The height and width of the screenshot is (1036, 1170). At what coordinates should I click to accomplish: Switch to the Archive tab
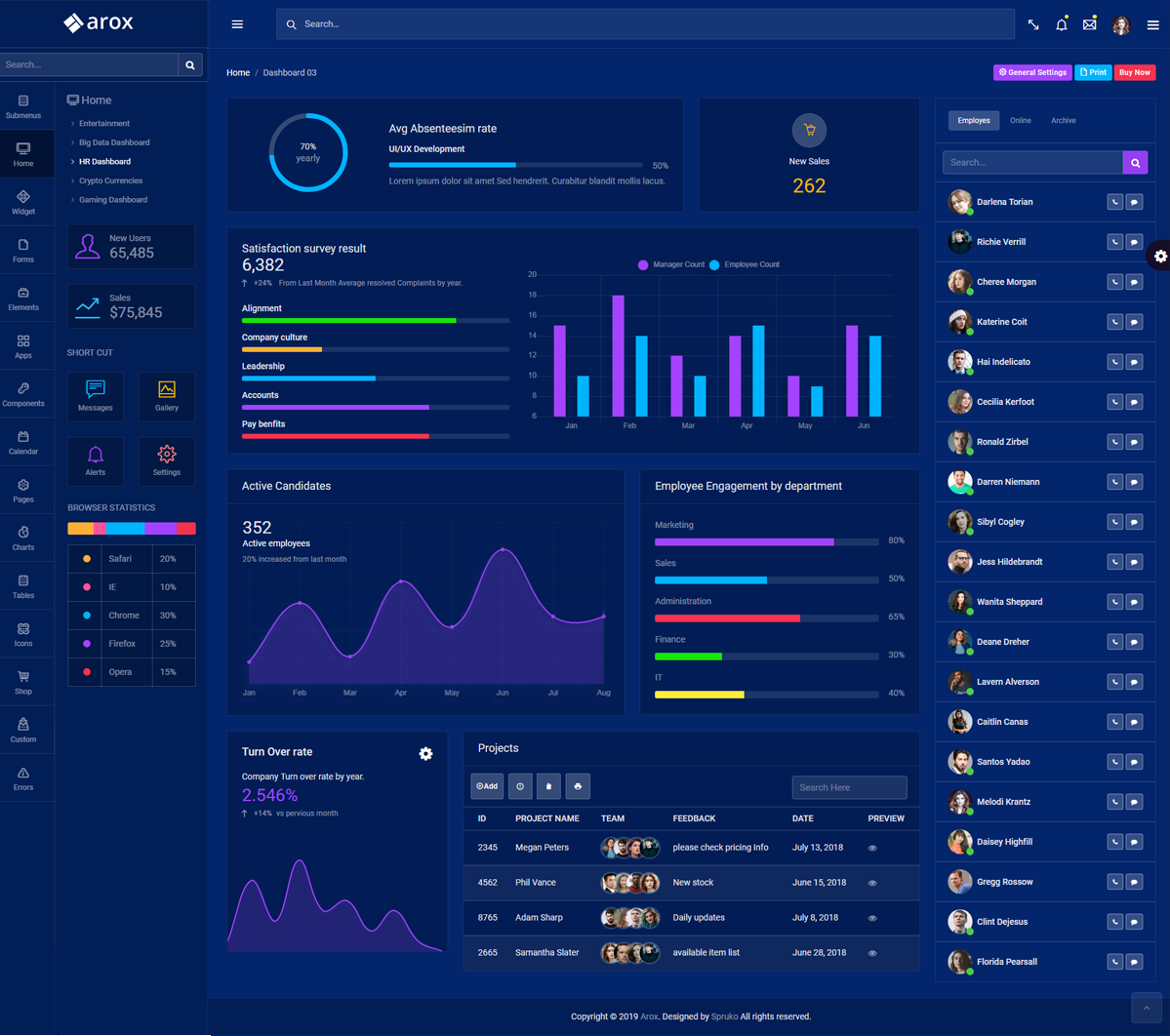[1064, 121]
